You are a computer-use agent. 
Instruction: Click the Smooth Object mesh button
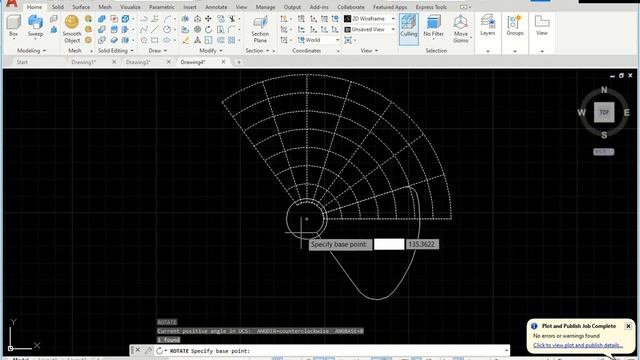click(x=72, y=29)
